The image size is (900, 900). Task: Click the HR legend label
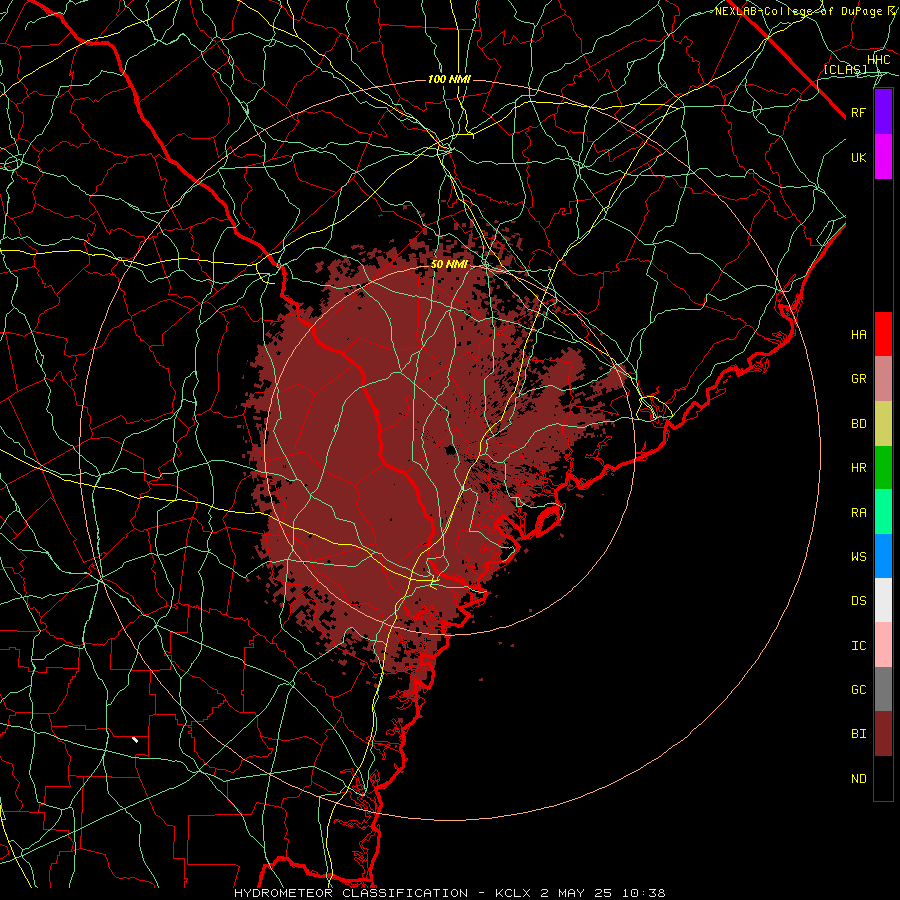click(x=858, y=468)
